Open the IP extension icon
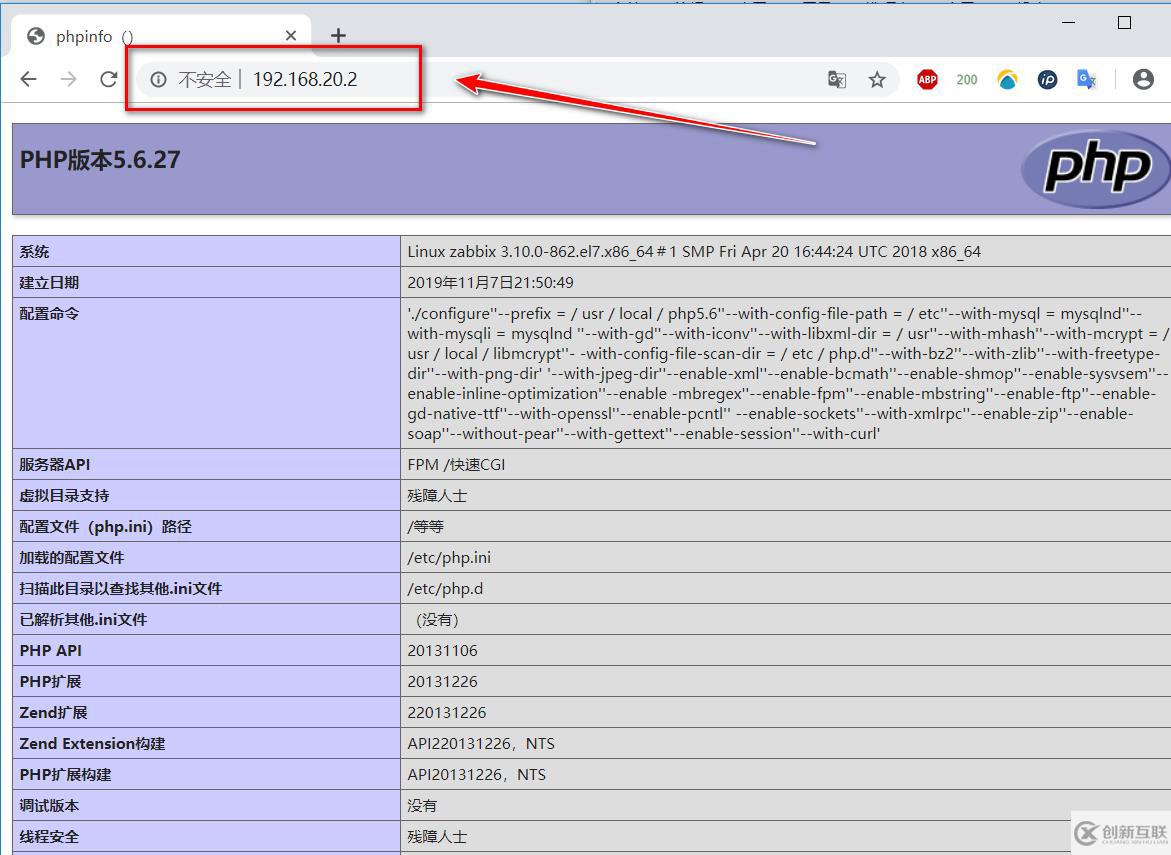1171x855 pixels. 1047,79
